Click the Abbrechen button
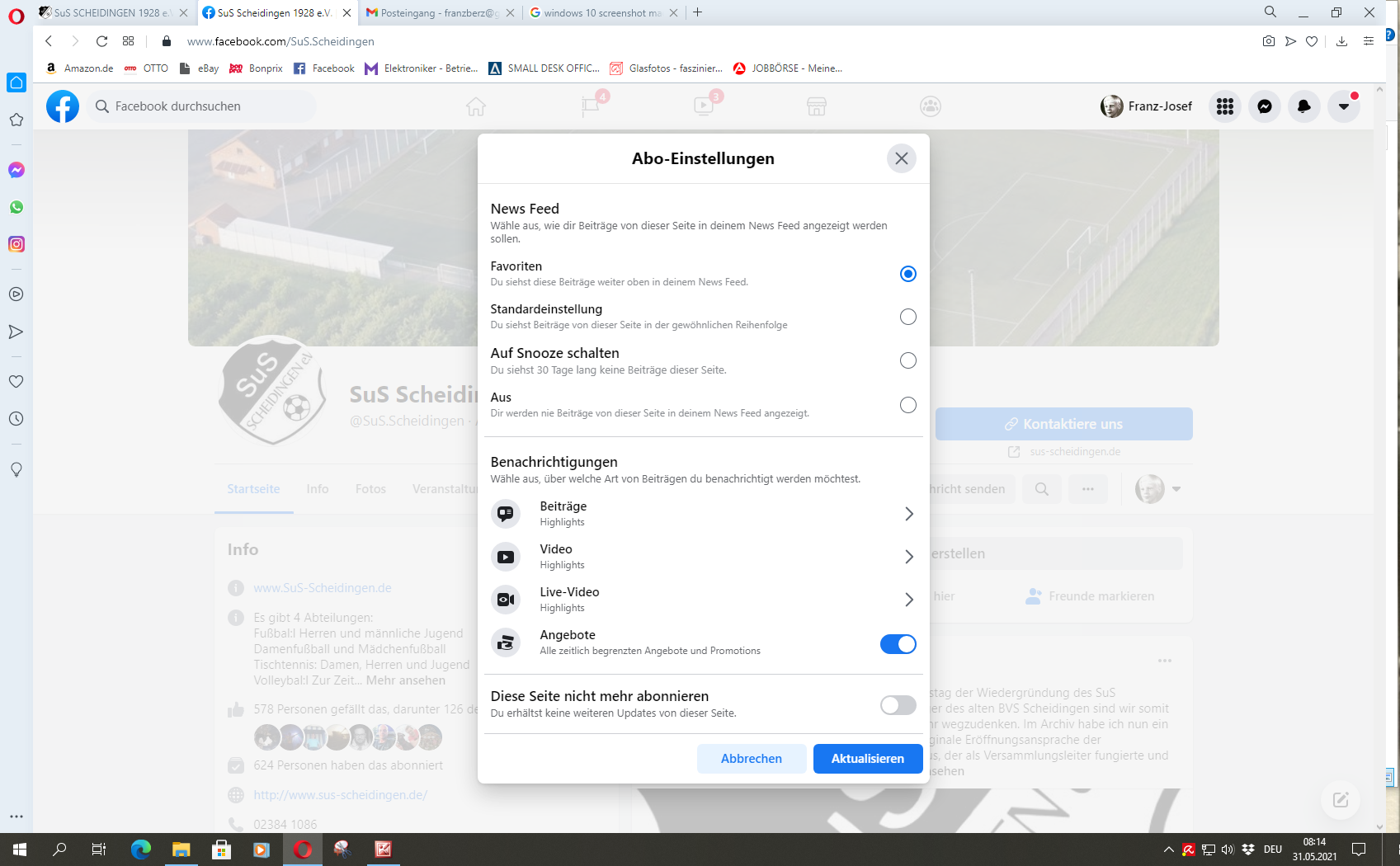 (752, 759)
